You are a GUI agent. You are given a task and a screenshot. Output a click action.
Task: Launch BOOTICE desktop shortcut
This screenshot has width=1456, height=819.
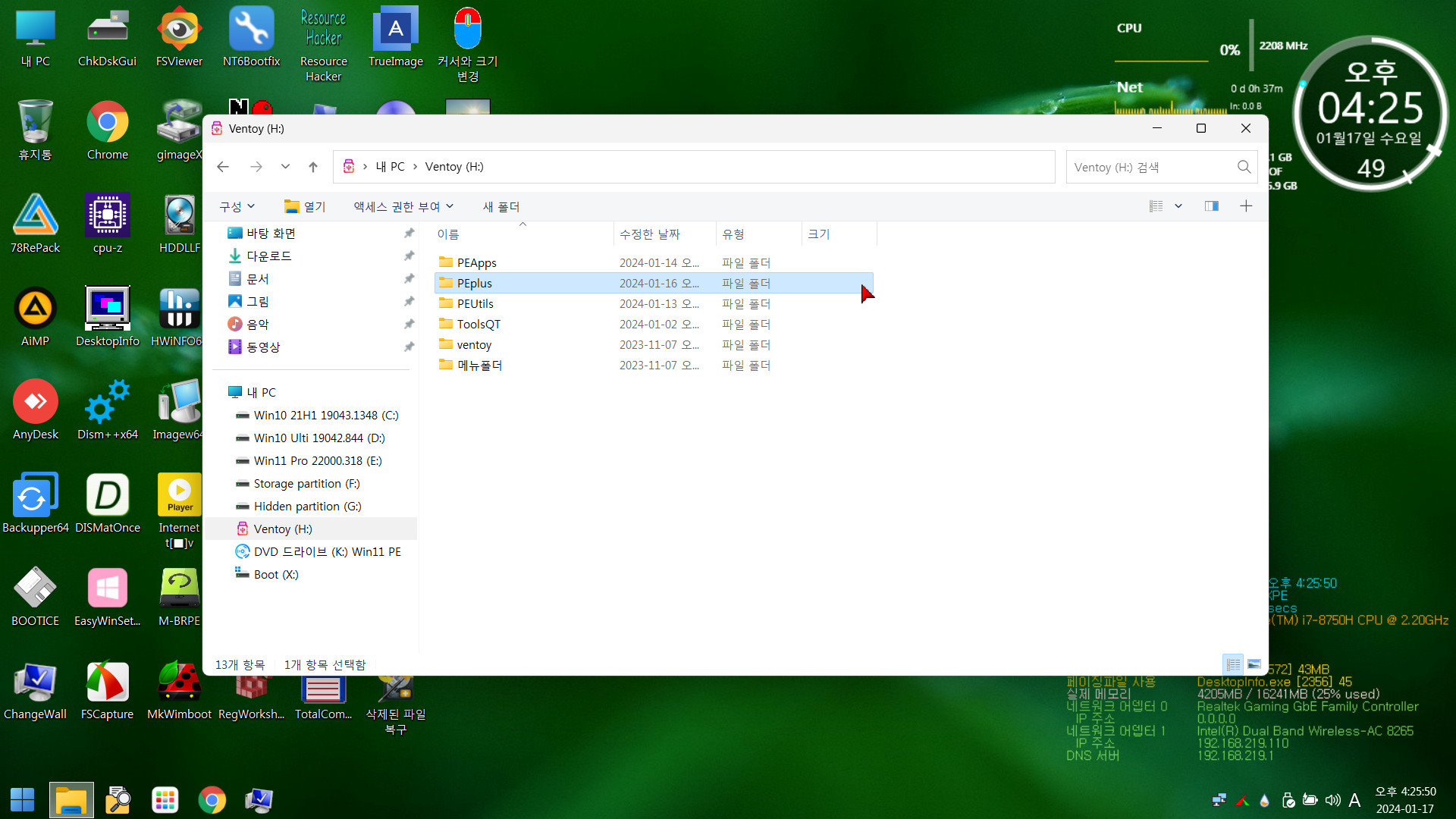click(x=35, y=598)
